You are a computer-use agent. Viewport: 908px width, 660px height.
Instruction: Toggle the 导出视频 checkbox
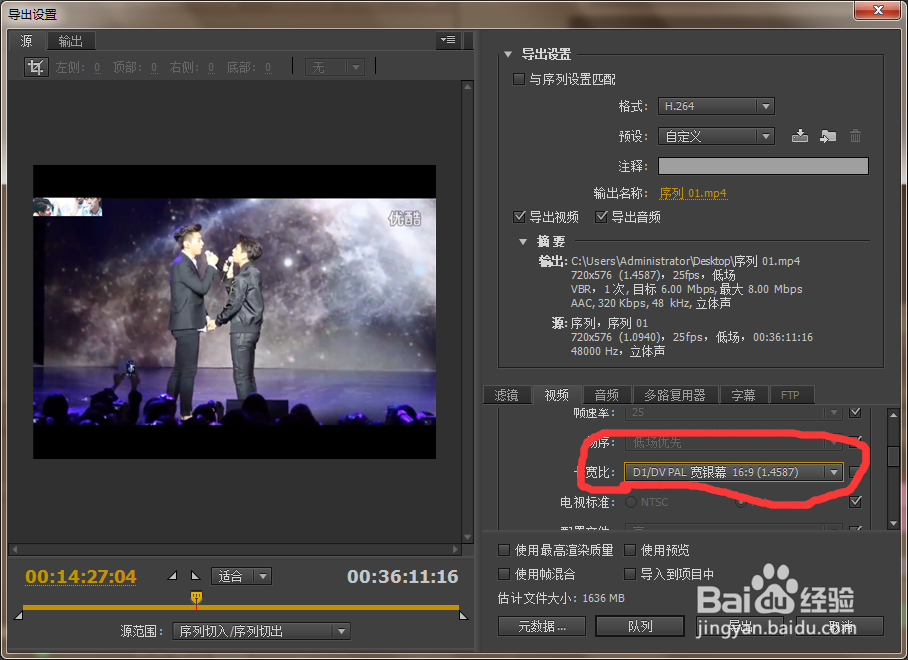520,216
